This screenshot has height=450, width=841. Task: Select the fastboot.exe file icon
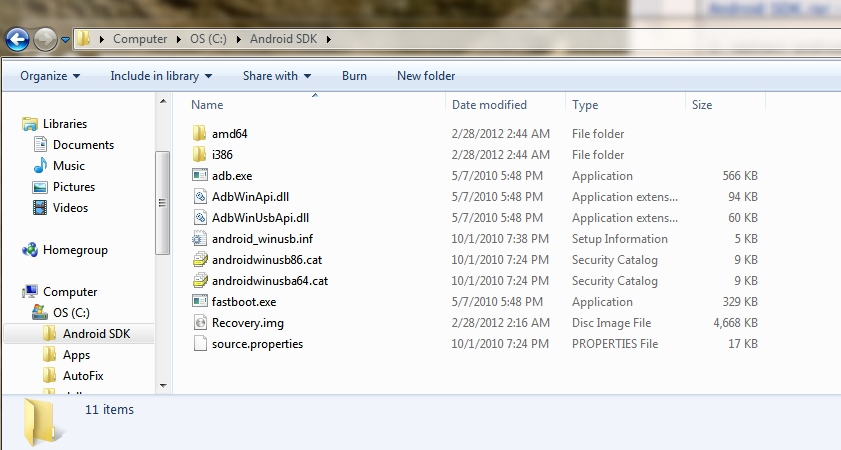click(199, 302)
